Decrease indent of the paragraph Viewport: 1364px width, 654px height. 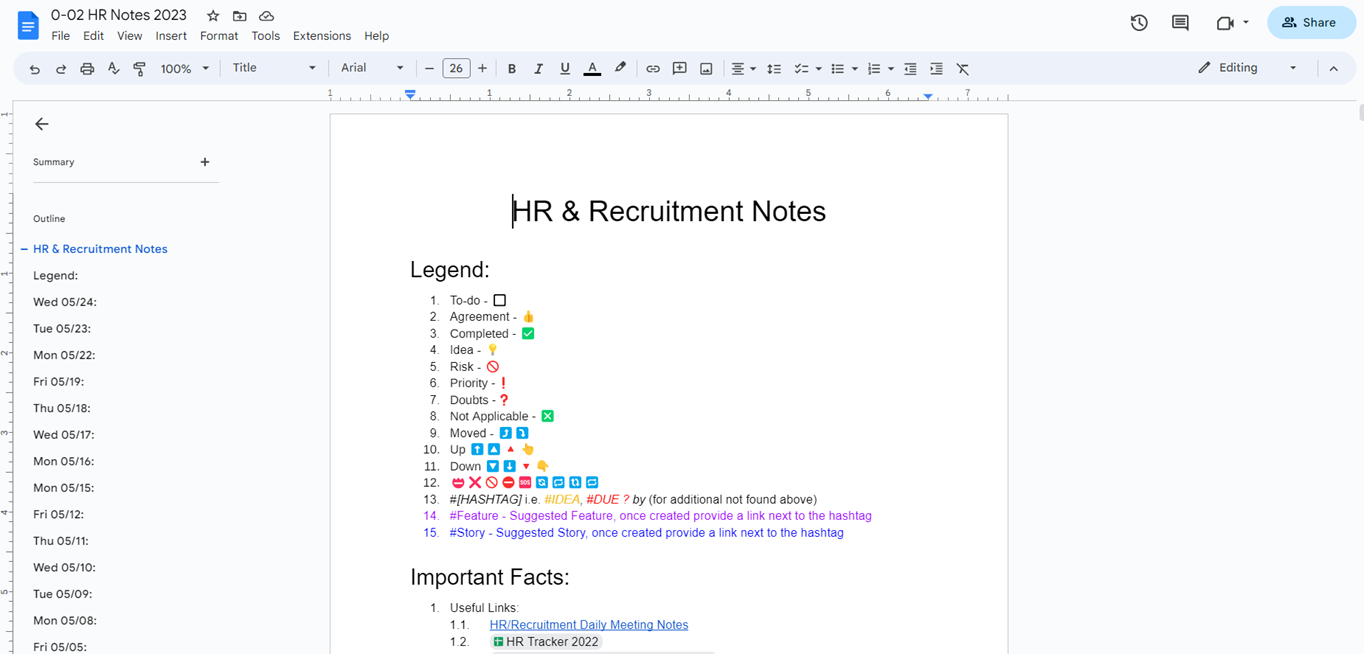coord(910,69)
